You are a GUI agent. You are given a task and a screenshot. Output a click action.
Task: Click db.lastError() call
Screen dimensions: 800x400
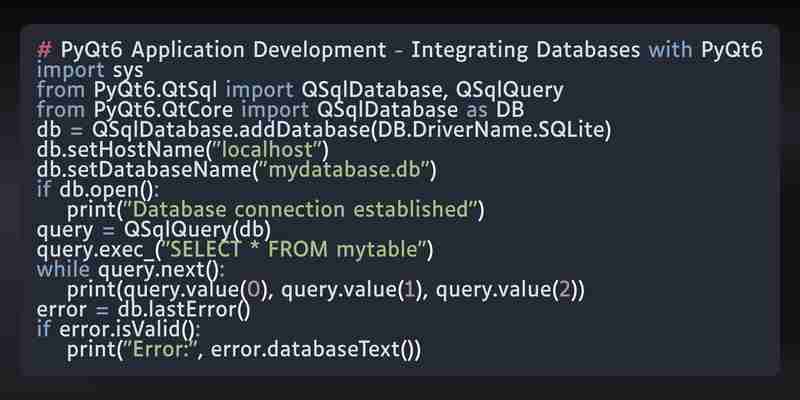tap(184, 310)
